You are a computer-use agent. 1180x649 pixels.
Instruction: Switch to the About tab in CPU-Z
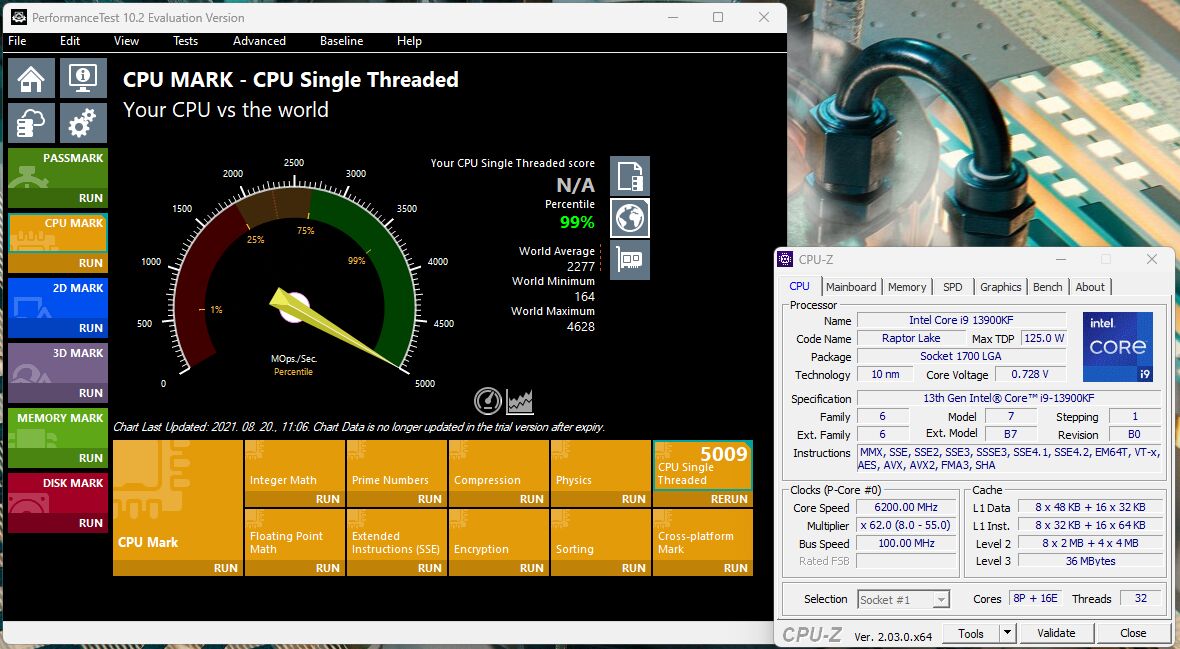1090,287
